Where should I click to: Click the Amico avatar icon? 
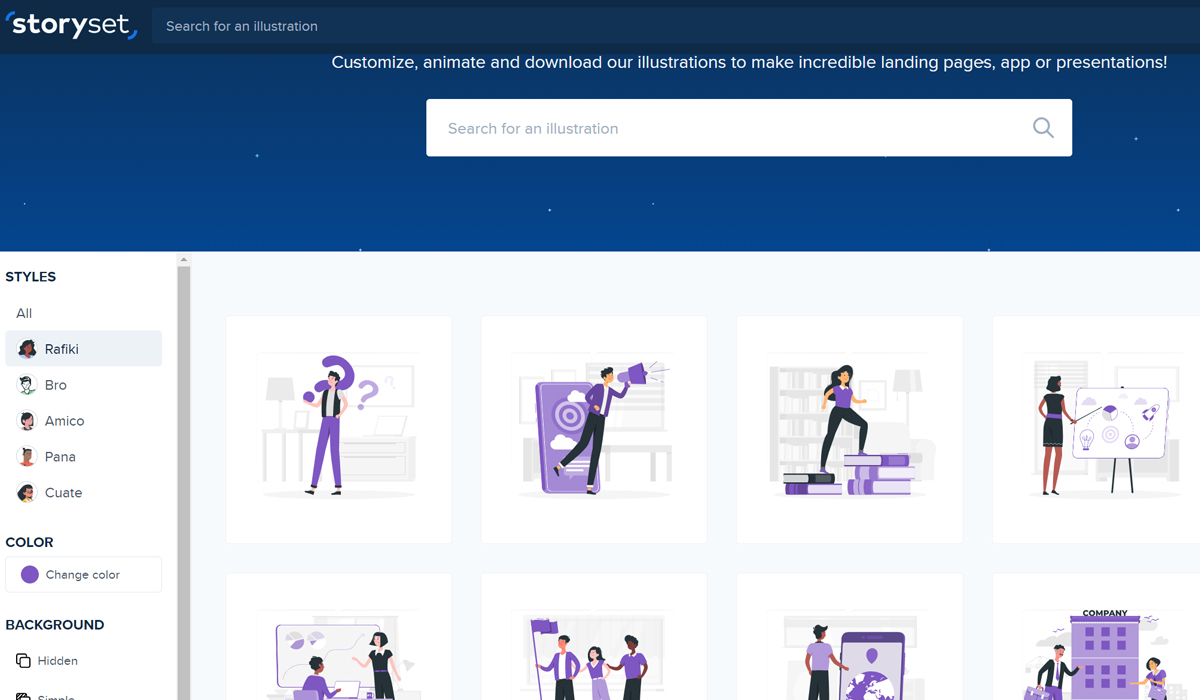[x=27, y=421]
